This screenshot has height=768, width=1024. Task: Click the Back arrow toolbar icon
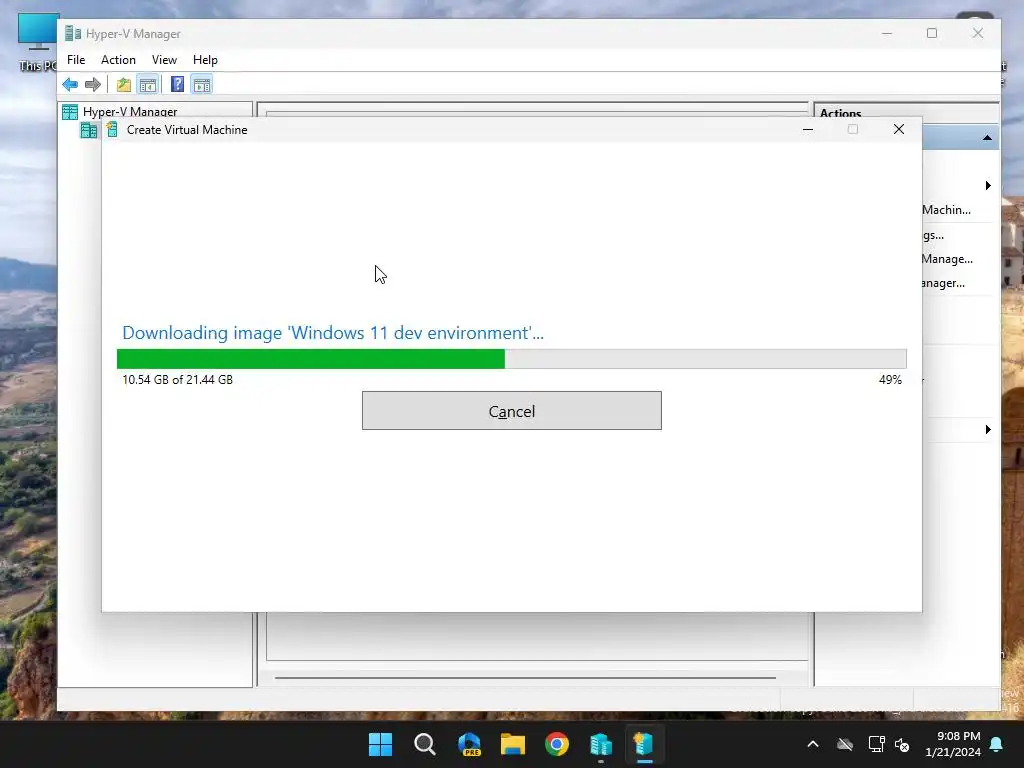click(x=70, y=84)
